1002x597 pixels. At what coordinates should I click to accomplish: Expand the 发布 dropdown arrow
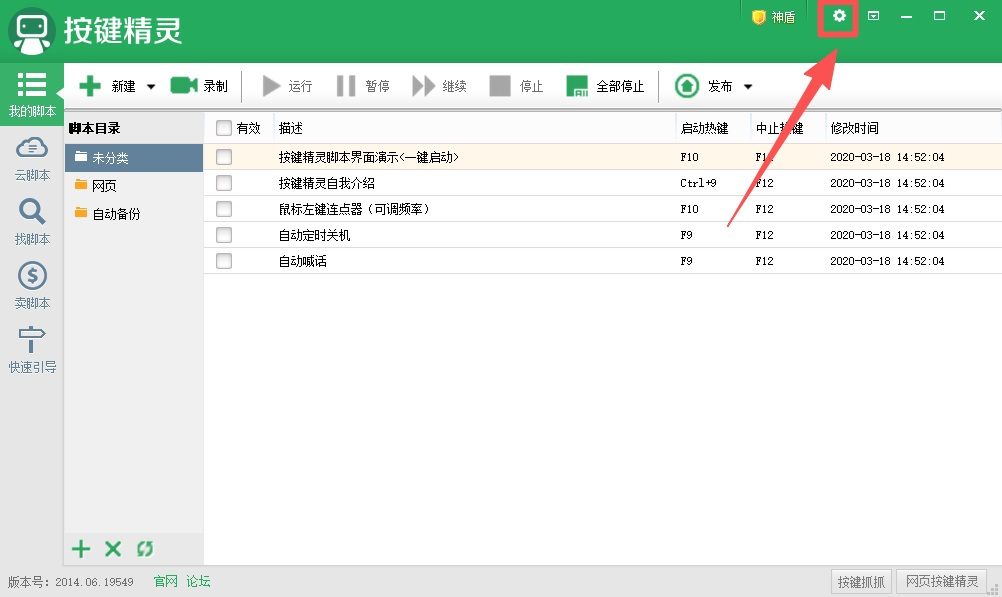(747, 87)
